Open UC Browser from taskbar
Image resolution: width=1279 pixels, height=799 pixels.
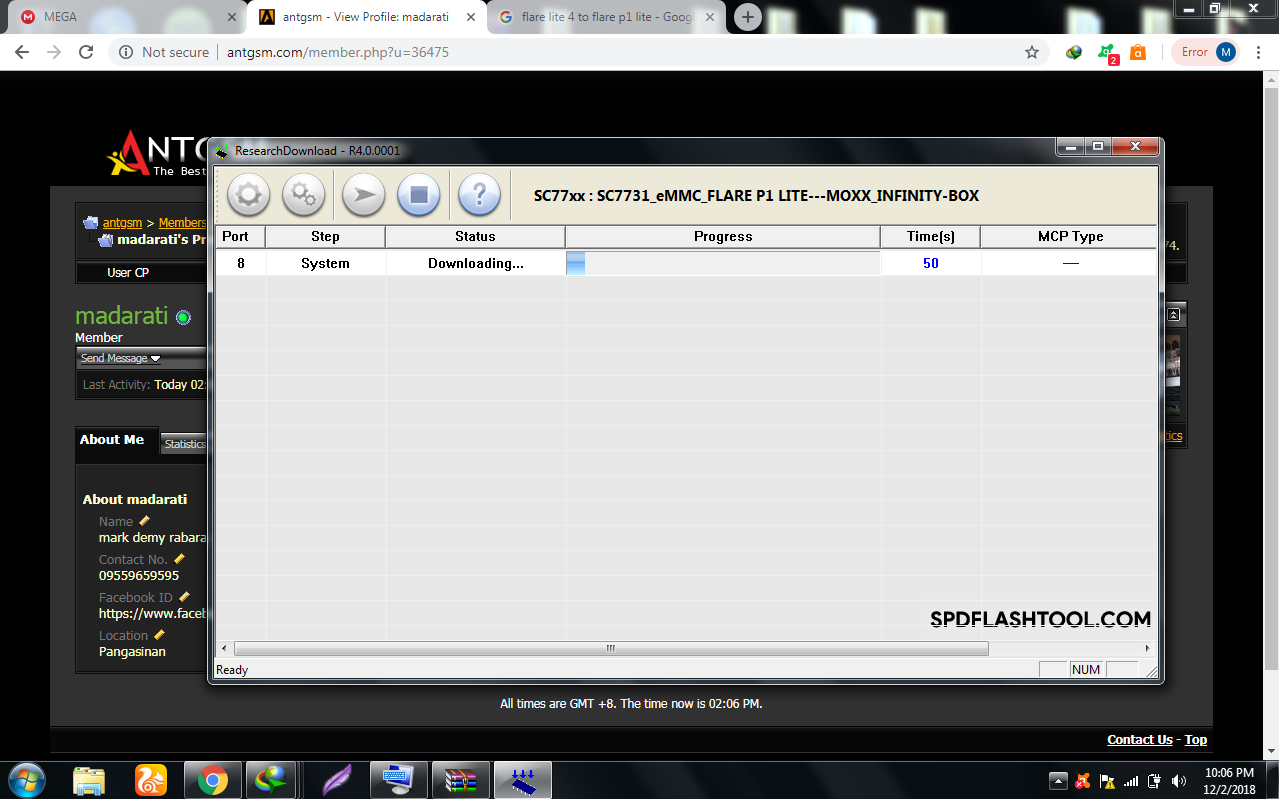(150, 780)
